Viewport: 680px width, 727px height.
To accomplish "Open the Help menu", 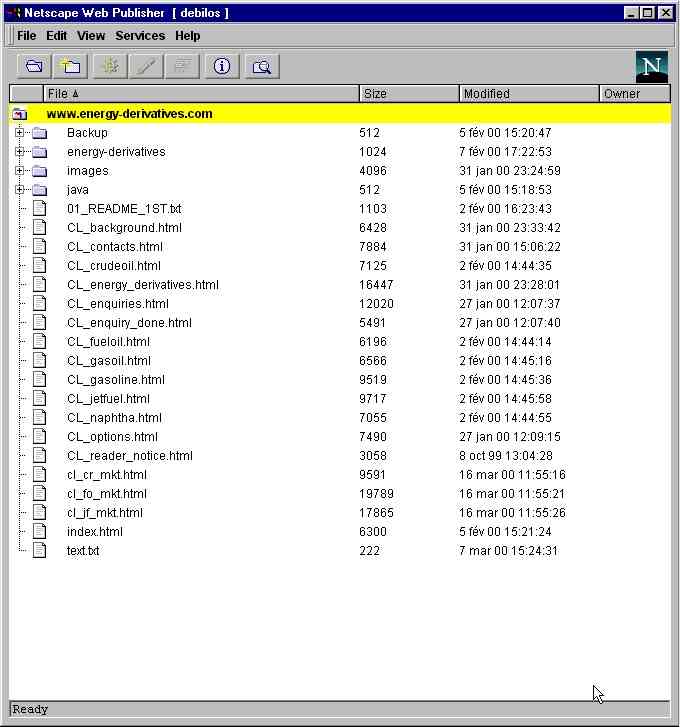I will (188, 36).
